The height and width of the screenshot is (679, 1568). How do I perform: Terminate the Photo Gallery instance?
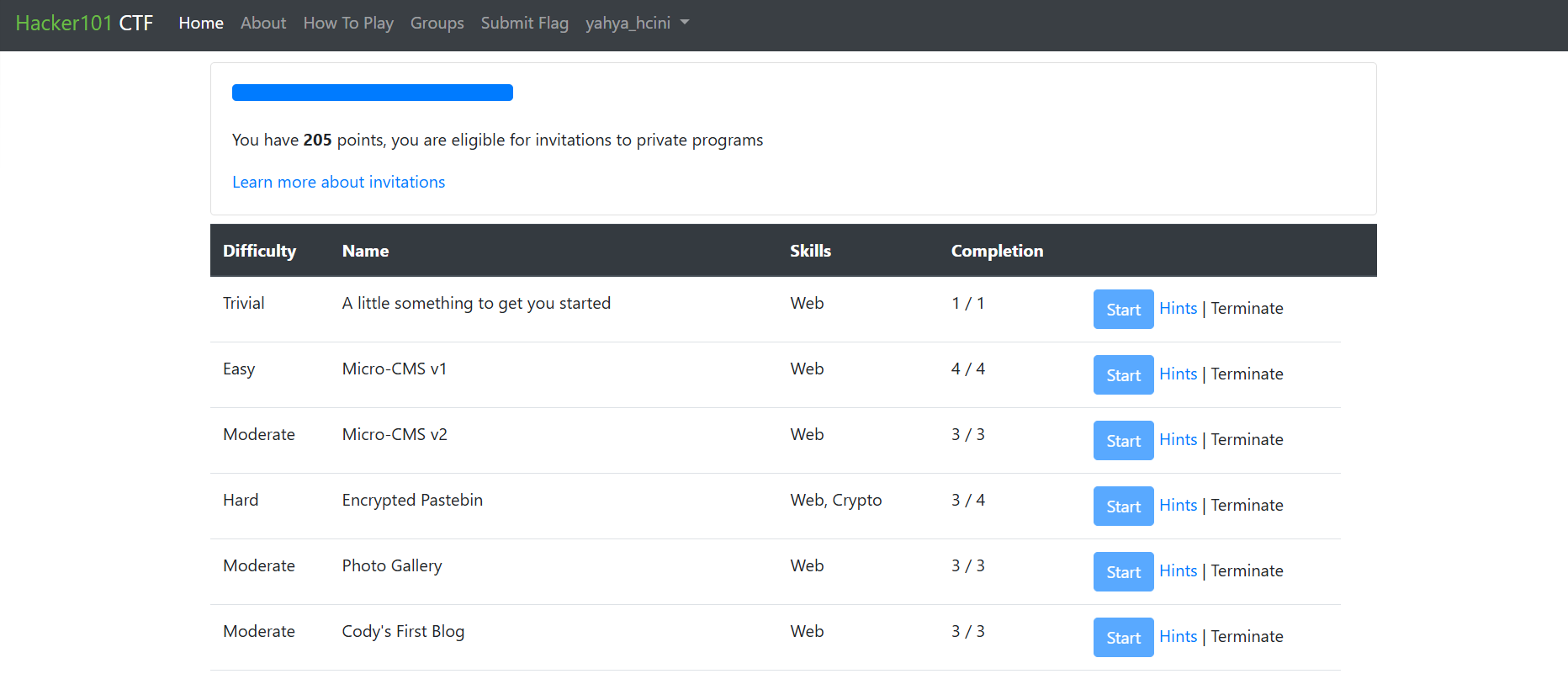1248,570
